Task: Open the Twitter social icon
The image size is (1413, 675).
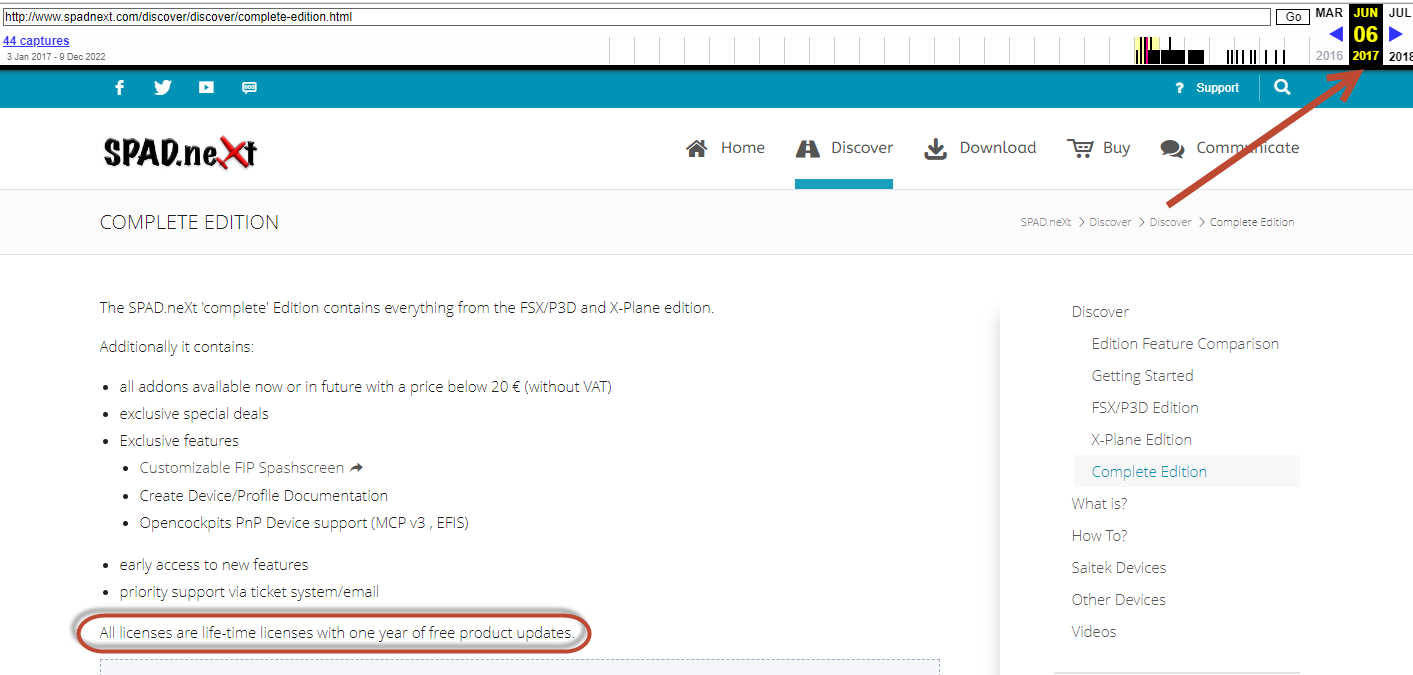Action: [163, 88]
